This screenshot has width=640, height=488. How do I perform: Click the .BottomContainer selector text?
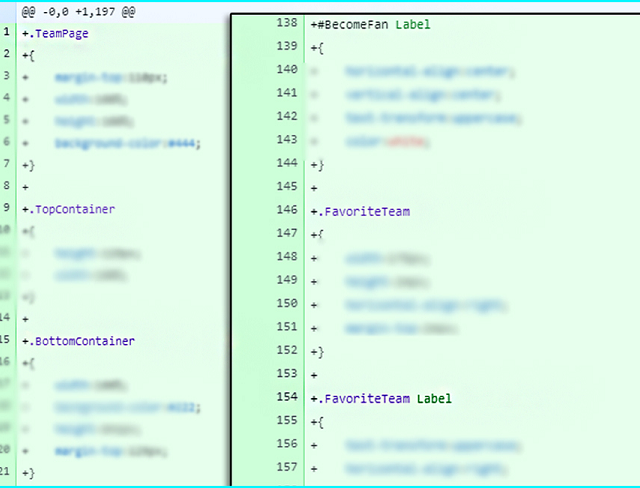pyautogui.click(x=81, y=341)
